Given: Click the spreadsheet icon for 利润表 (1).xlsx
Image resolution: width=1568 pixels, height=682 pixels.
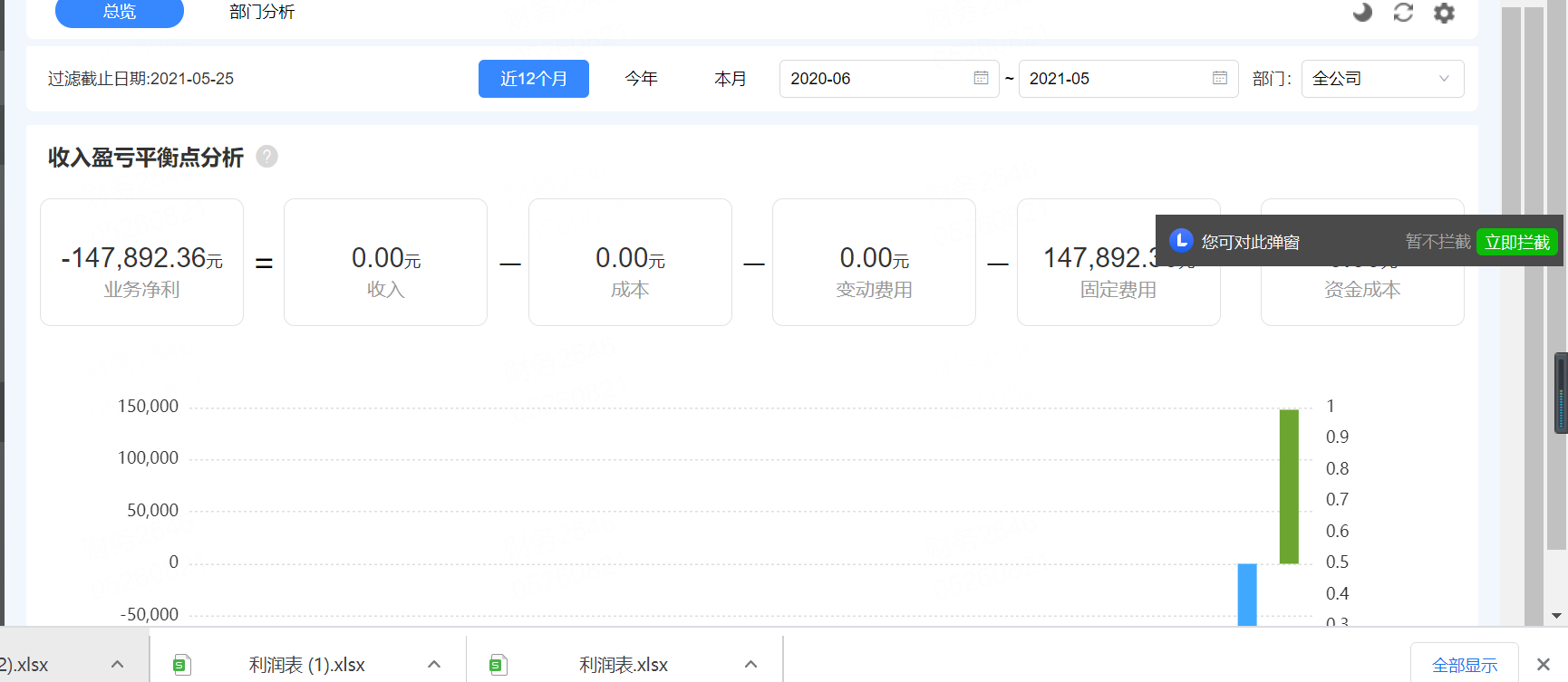Looking at the screenshot, I should click(181, 665).
